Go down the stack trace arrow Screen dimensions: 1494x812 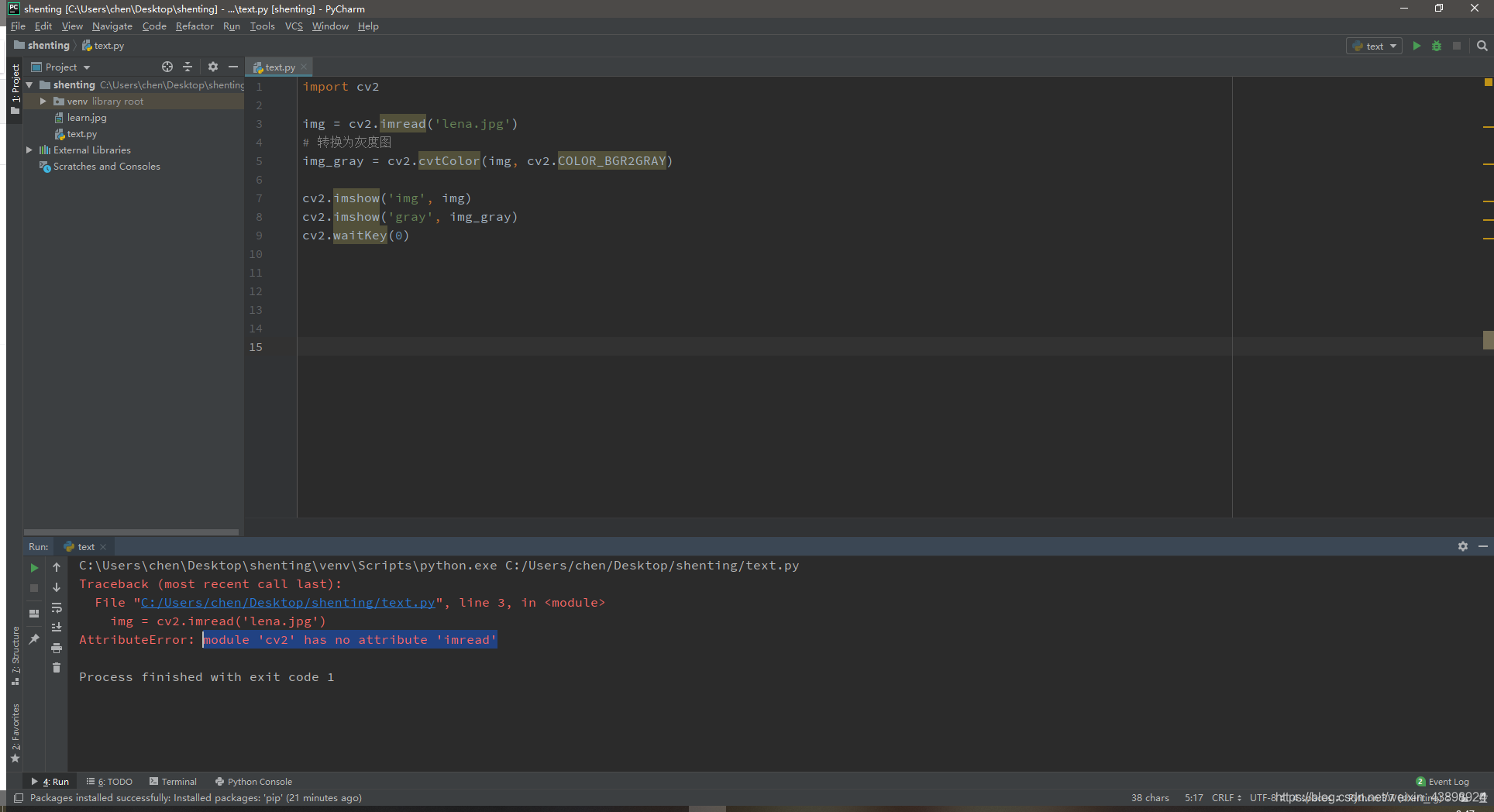click(57, 587)
